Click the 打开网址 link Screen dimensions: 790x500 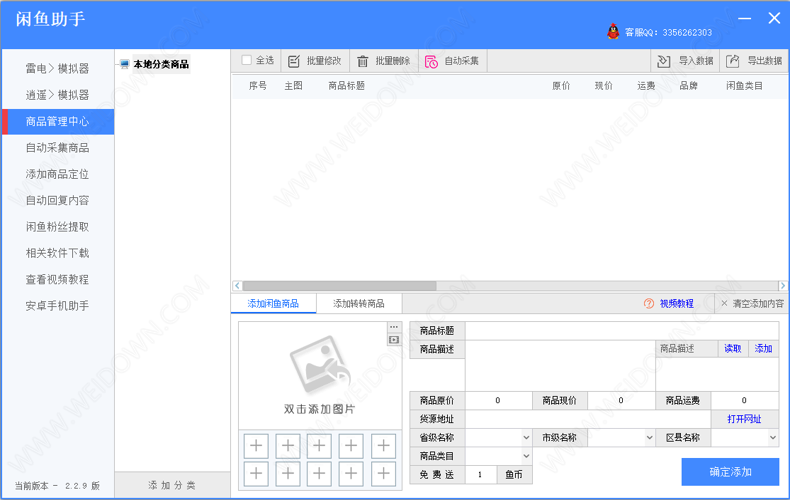[744, 419]
